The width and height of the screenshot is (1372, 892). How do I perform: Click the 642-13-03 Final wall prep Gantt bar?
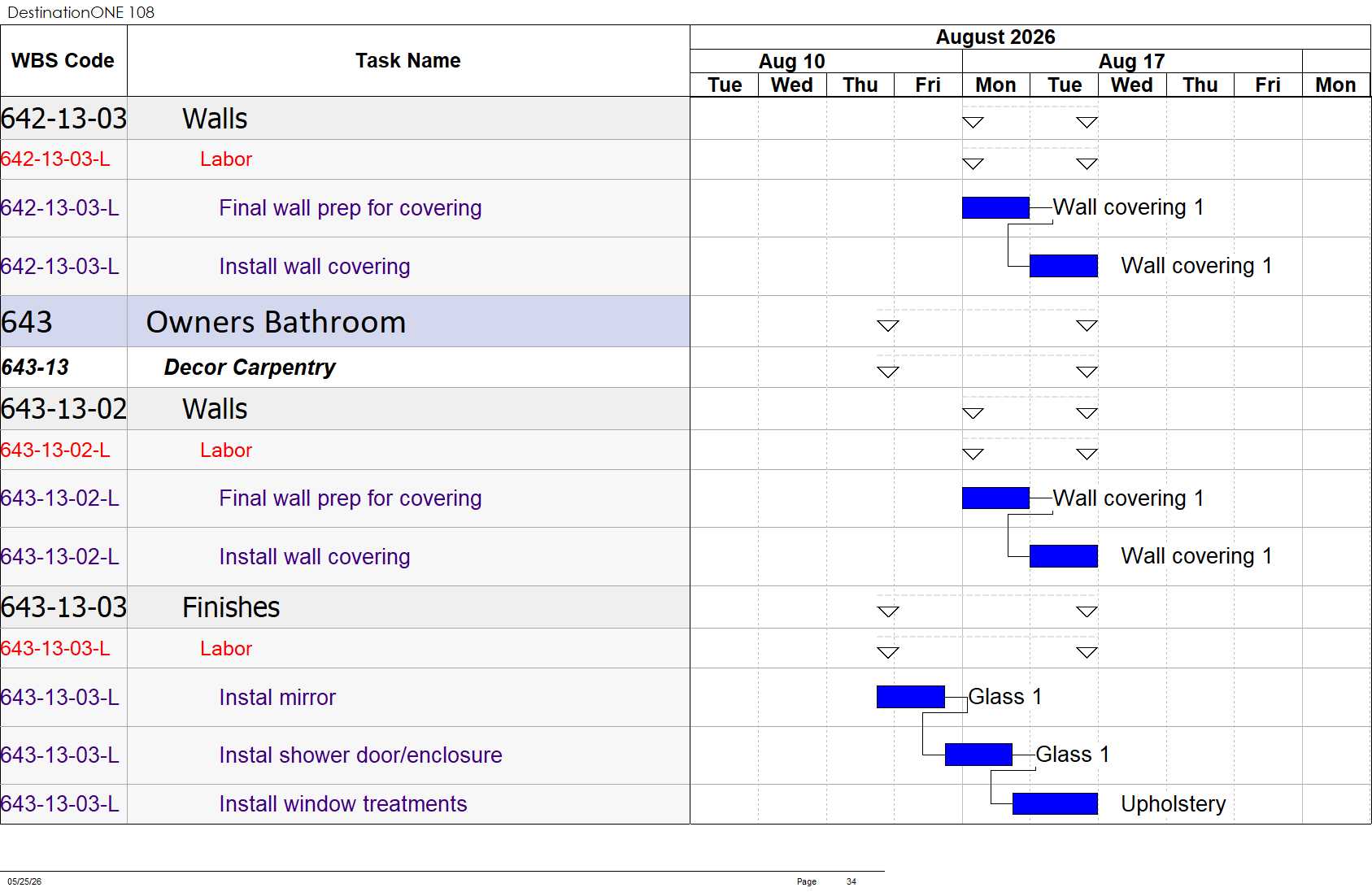coord(995,207)
